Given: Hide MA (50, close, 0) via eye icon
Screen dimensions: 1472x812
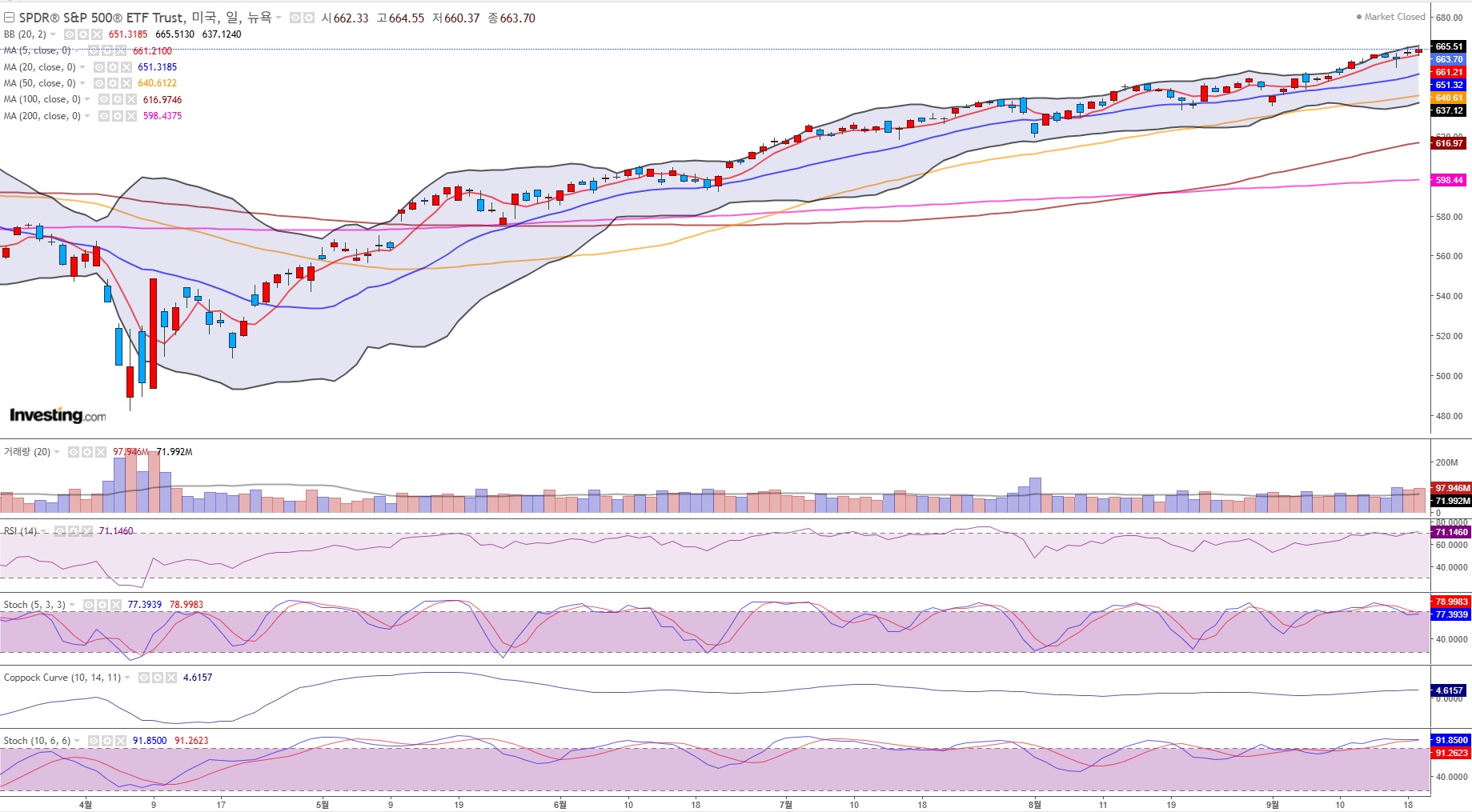Looking at the screenshot, I should [99, 83].
